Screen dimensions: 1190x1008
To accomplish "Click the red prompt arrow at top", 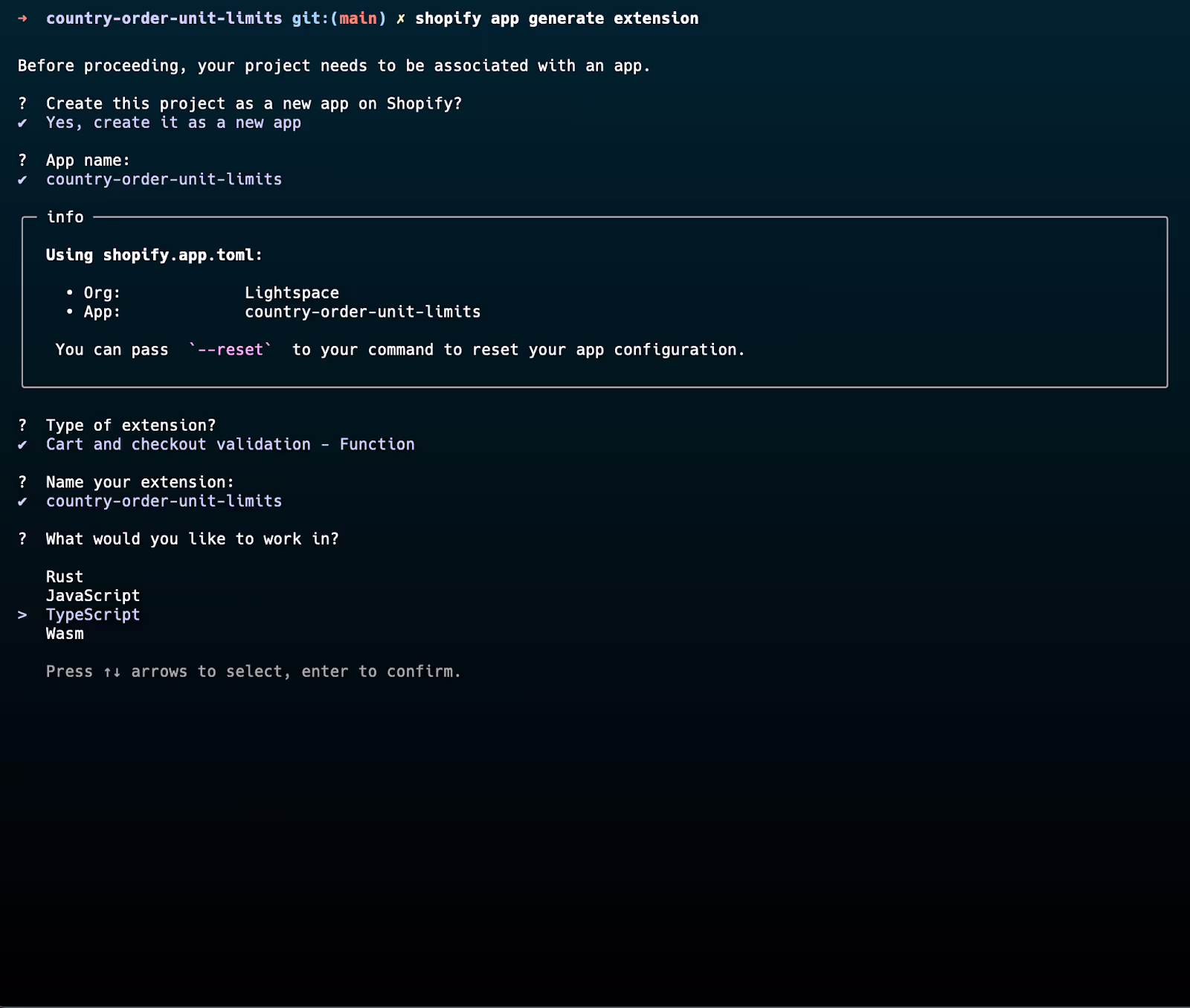I will point(22,19).
